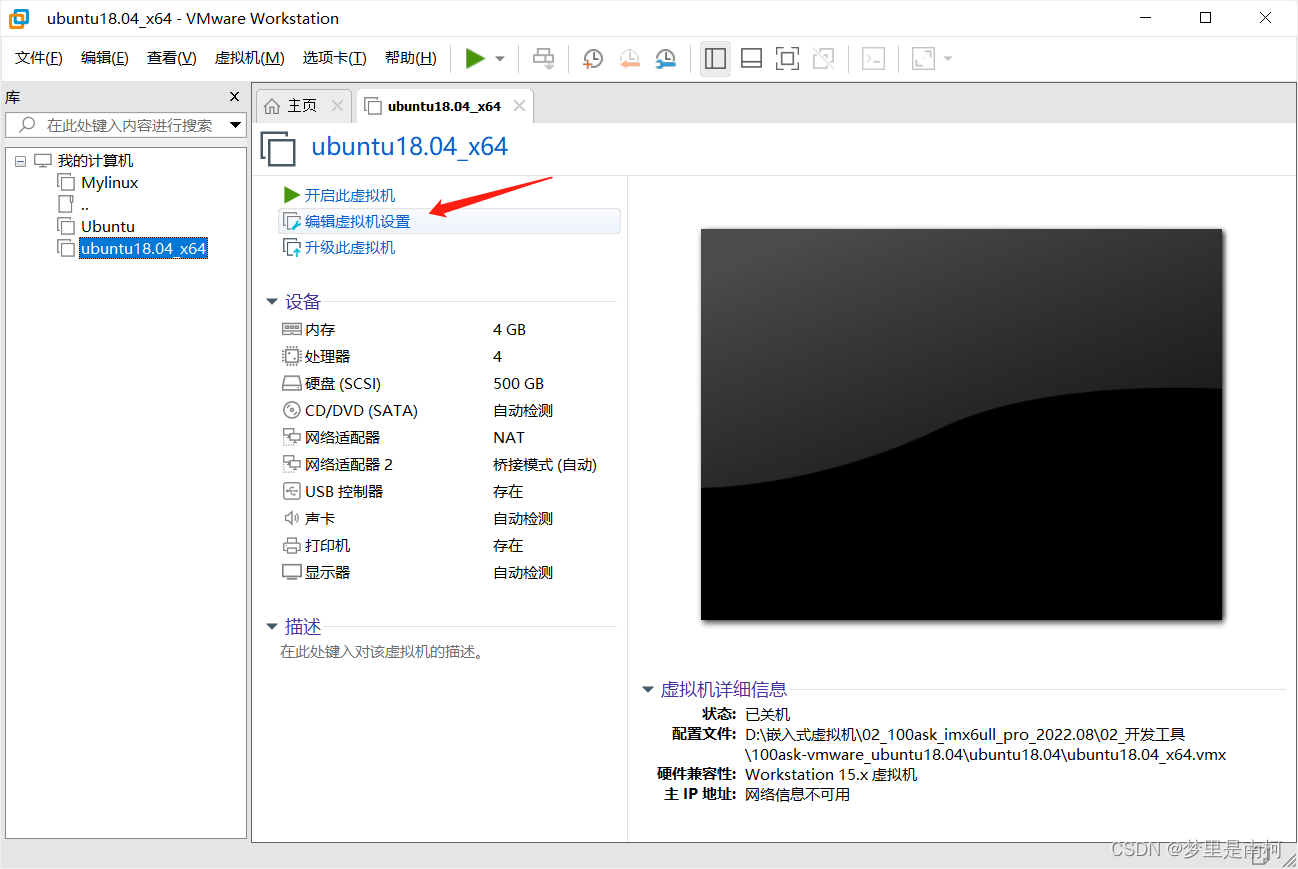Select Mylinux in the library tree

point(110,182)
